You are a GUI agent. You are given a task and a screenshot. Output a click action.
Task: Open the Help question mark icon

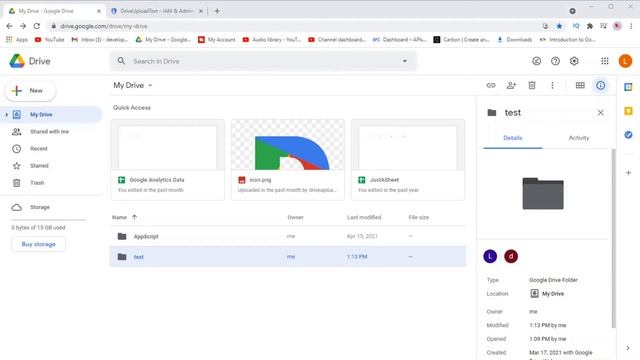(x=555, y=61)
